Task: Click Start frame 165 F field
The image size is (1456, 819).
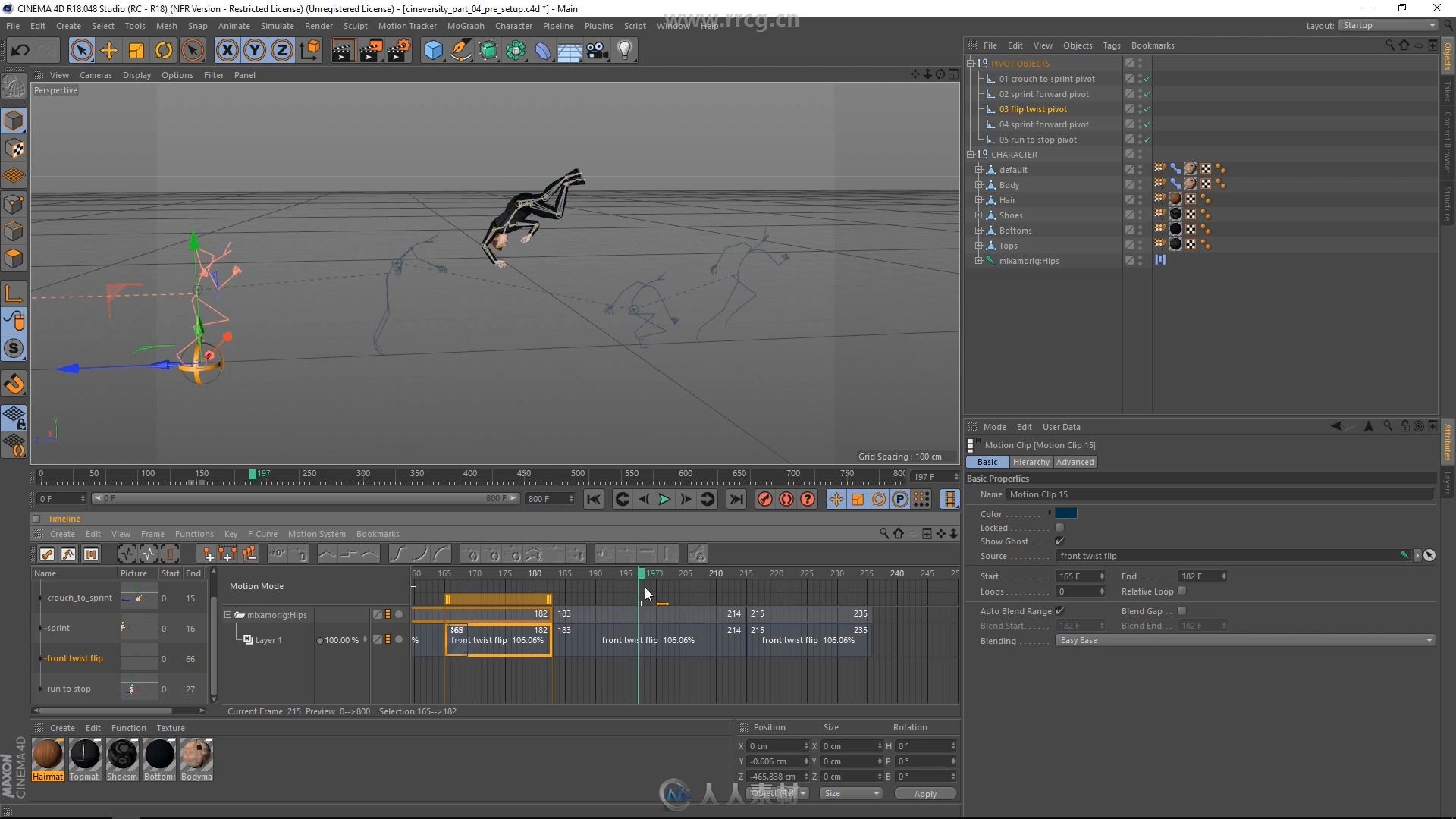Action: tap(1080, 576)
